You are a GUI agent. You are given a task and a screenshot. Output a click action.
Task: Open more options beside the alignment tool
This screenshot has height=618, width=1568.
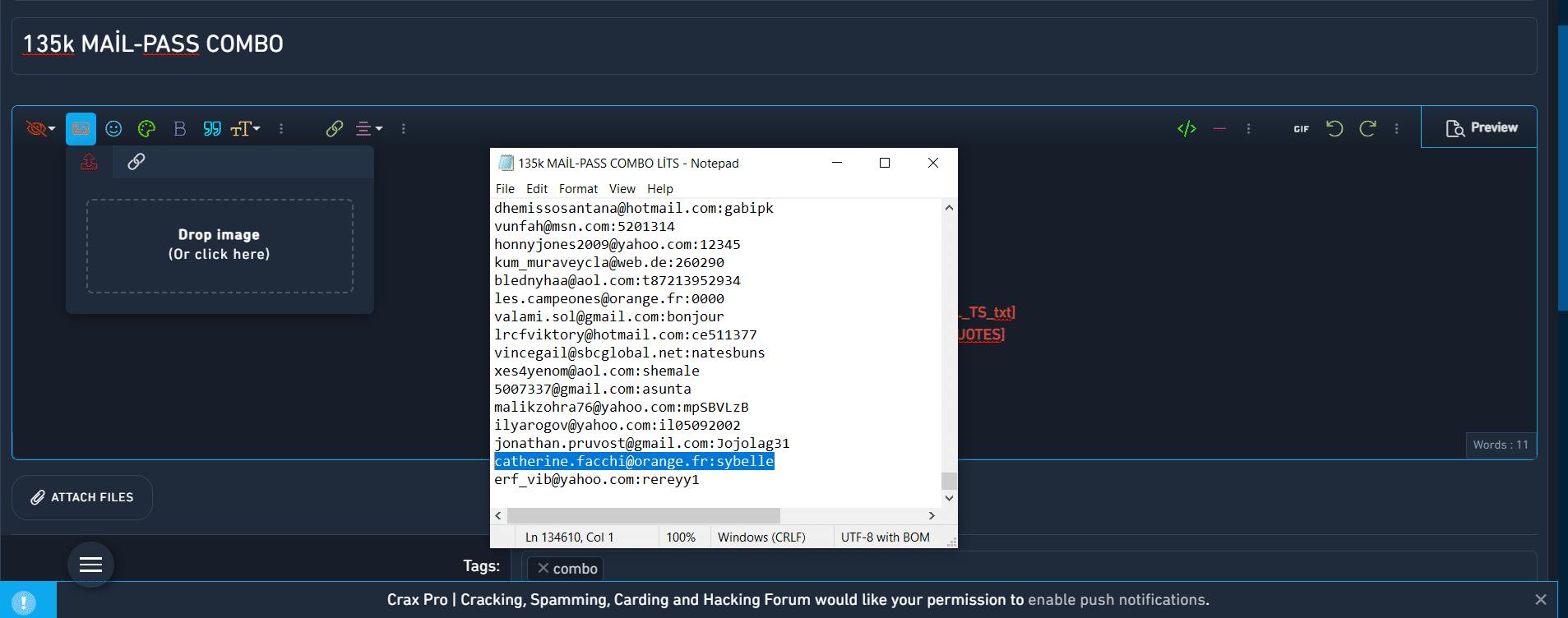pyautogui.click(x=403, y=129)
